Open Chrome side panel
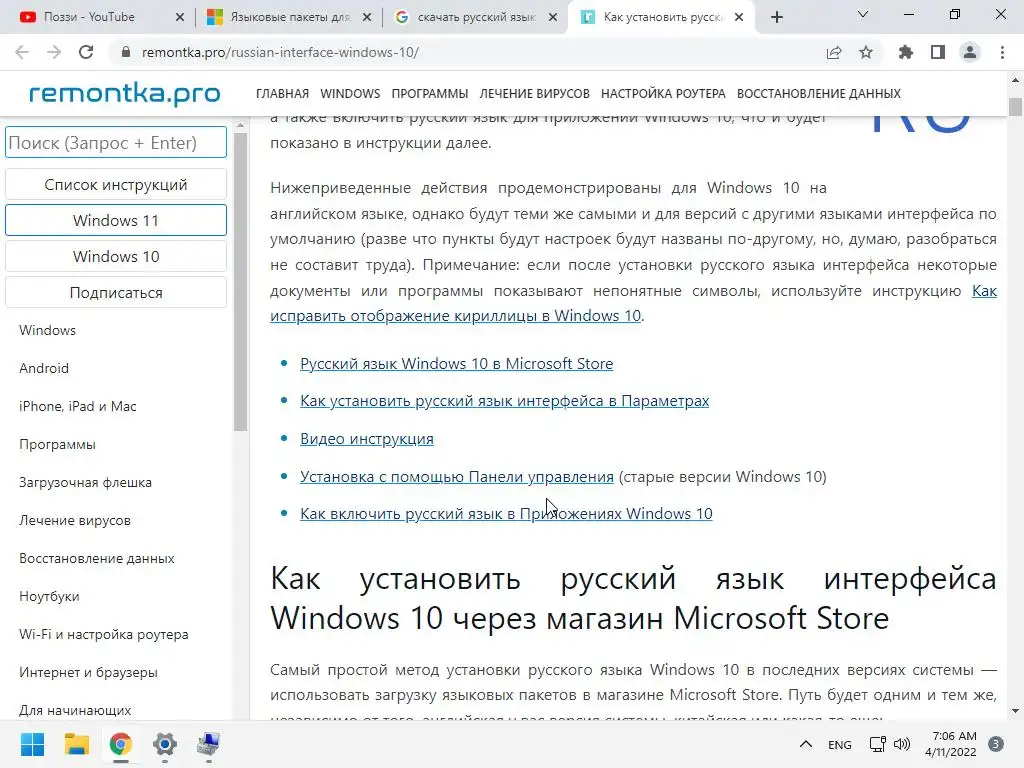This screenshot has width=1024, height=768. click(x=938, y=52)
